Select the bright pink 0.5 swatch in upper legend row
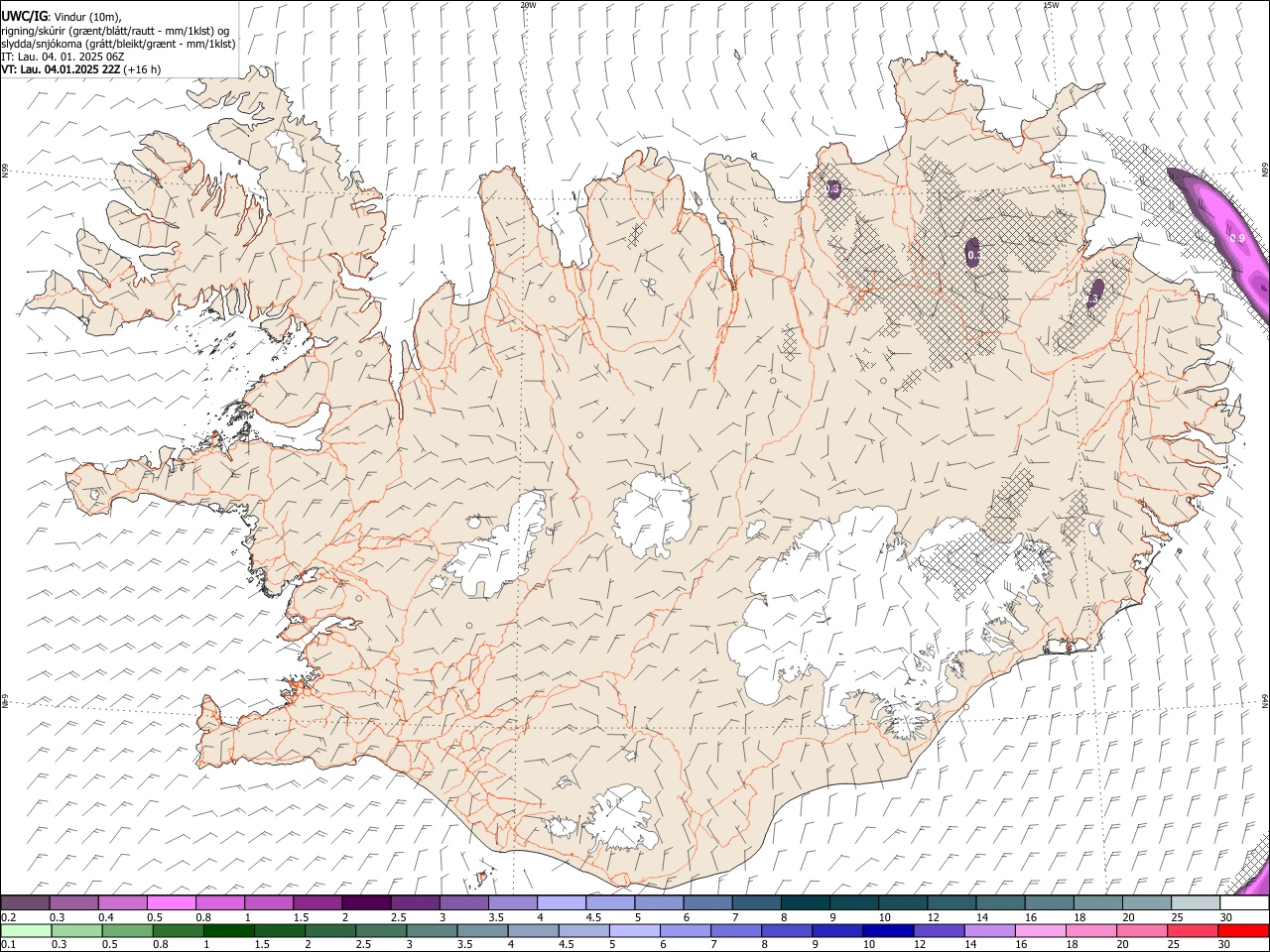The width and height of the screenshot is (1270, 952). click(172, 903)
